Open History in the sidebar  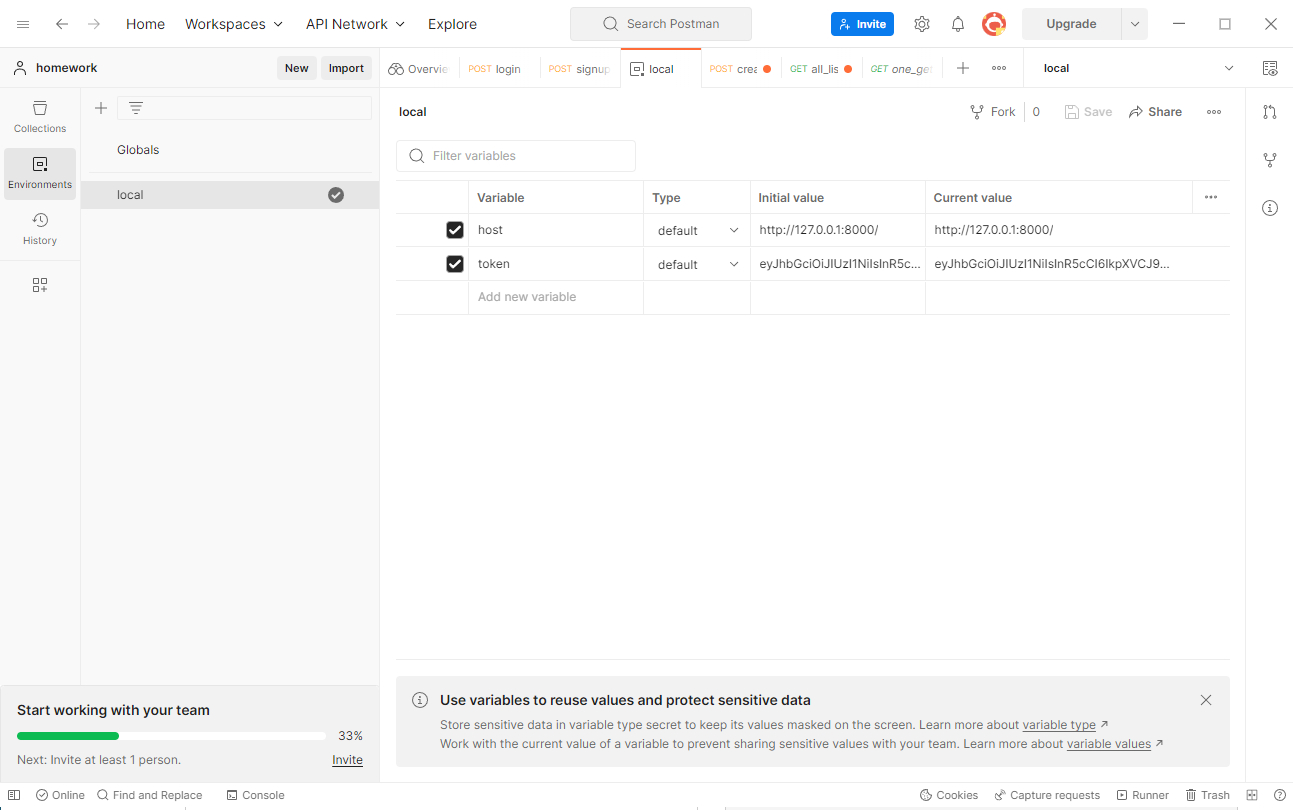tap(40, 229)
